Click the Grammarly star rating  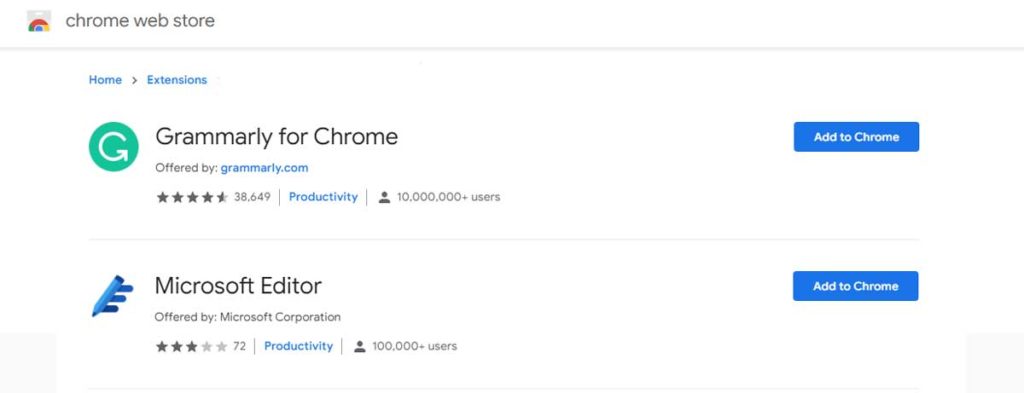pyautogui.click(x=192, y=197)
